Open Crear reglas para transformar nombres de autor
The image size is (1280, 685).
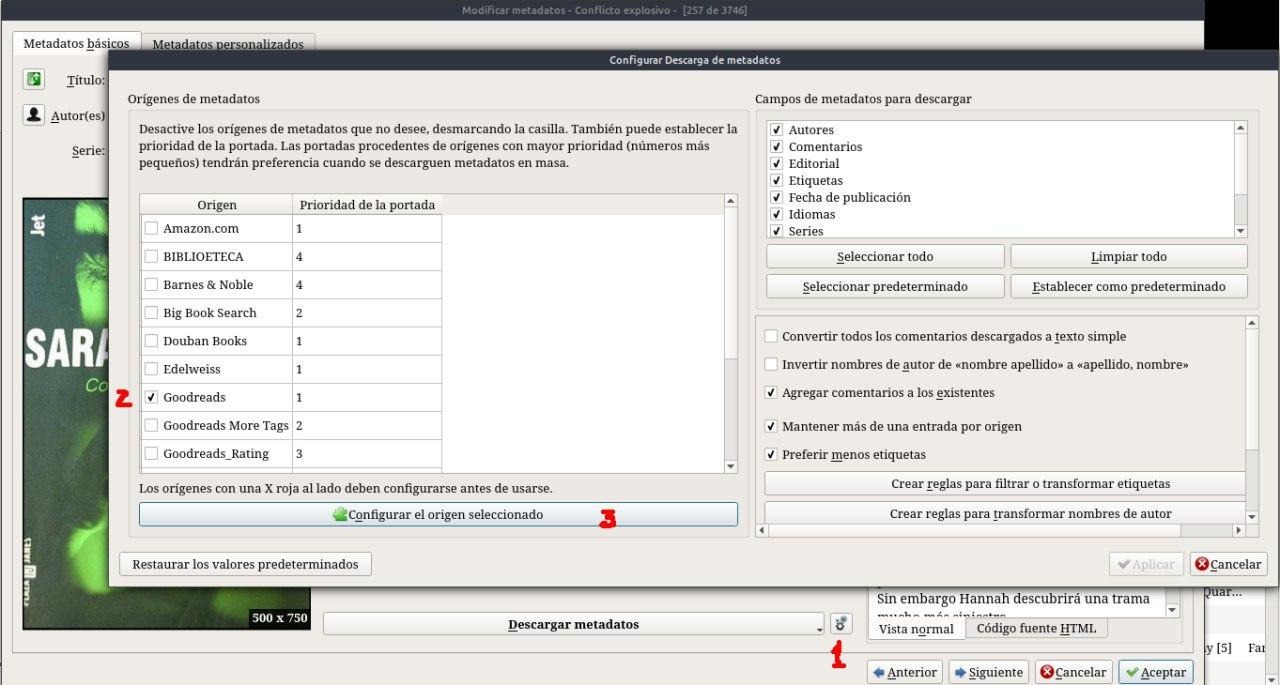click(1005, 513)
